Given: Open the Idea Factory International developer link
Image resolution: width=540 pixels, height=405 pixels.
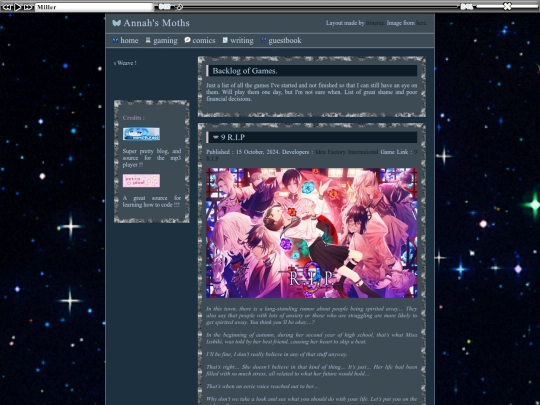Looking at the screenshot, I should click(346, 152).
